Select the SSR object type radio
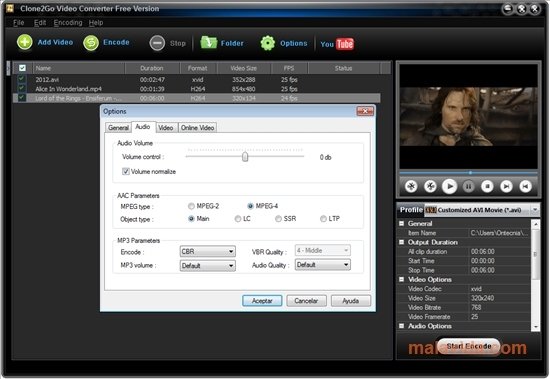This screenshot has height=379, width=550. point(278,219)
